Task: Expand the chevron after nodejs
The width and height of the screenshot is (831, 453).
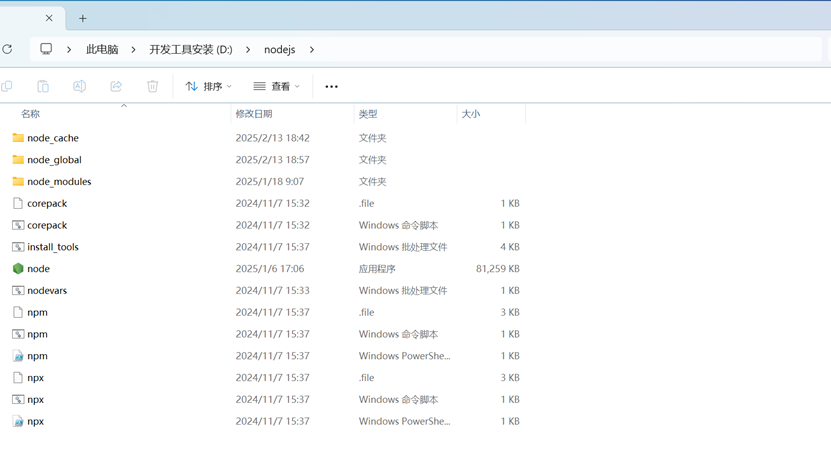Action: [x=312, y=49]
